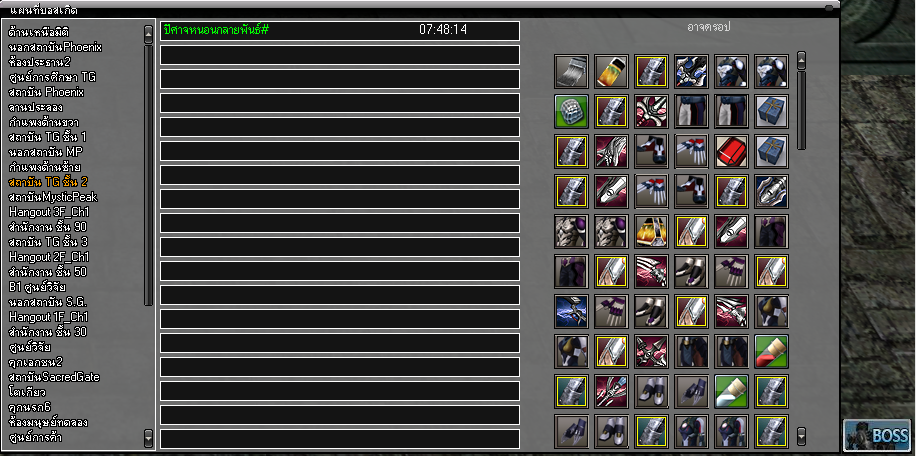Image resolution: width=916 pixels, height=456 pixels.
Task: Click the drop items scrollbar thumb
Action: [x=802, y=110]
